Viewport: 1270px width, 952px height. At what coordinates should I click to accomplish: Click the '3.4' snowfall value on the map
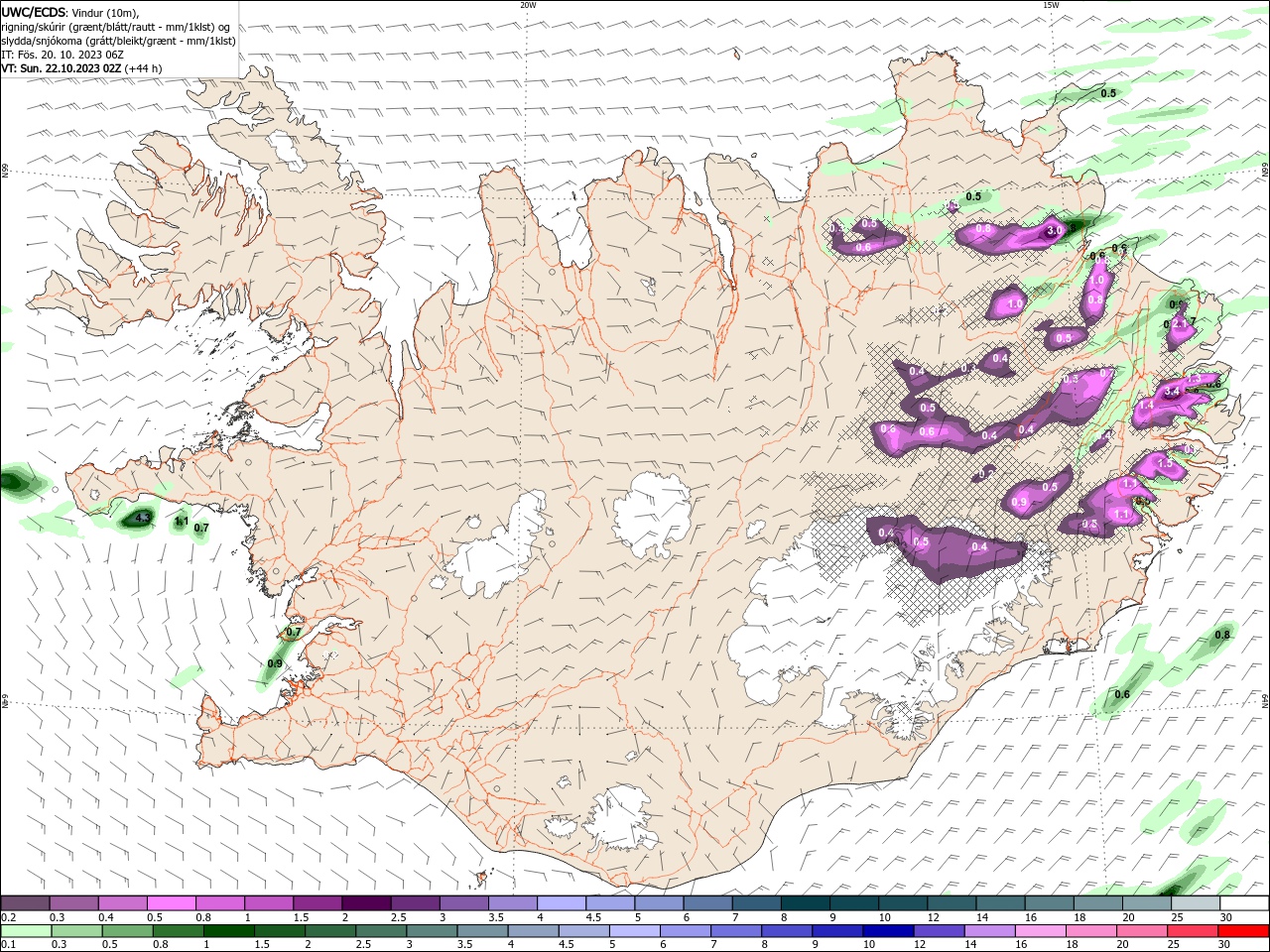pyautogui.click(x=1171, y=392)
